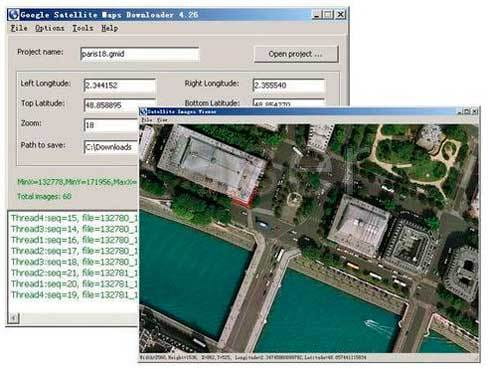
Task: Minimize the Google Satellite Maps Downloader window
Action: point(316,15)
